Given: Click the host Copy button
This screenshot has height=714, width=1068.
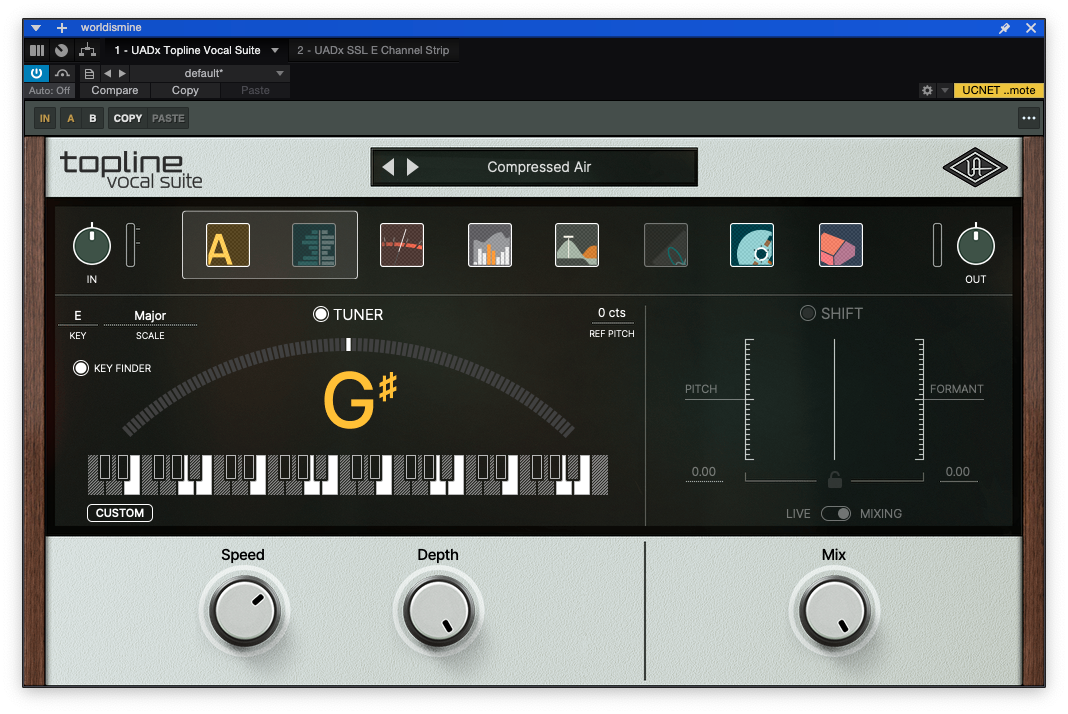Looking at the screenshot, I should [x=185, y=90].
